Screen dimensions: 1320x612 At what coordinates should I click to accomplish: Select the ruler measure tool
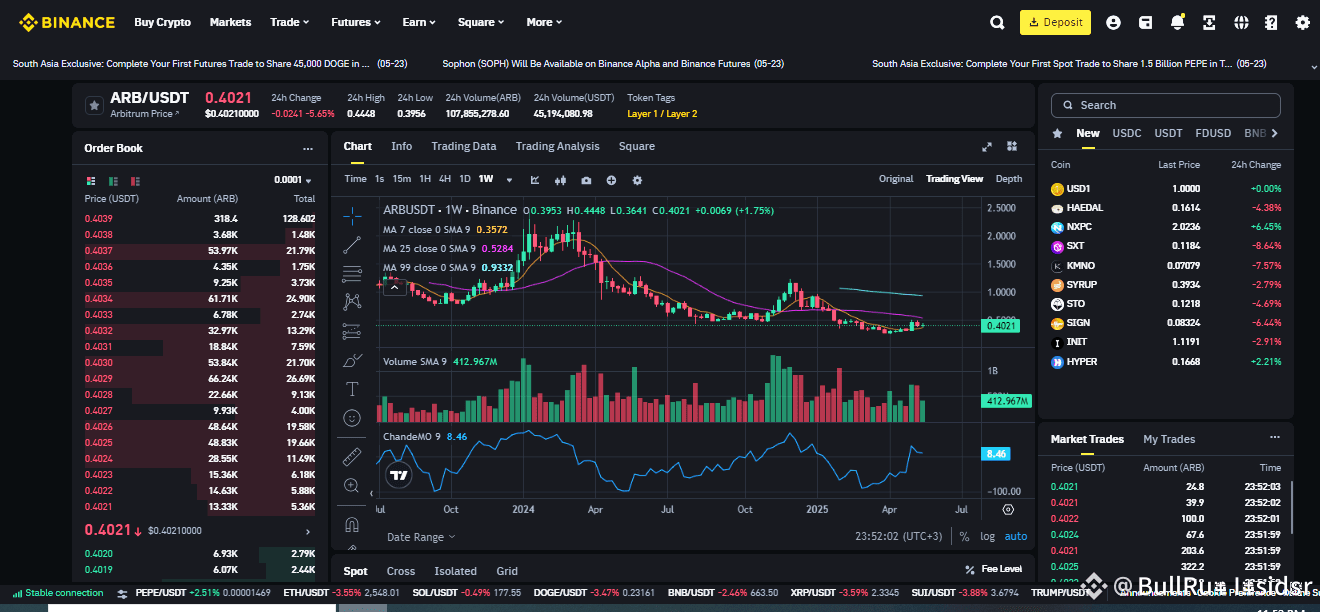[x=352, y=456]
